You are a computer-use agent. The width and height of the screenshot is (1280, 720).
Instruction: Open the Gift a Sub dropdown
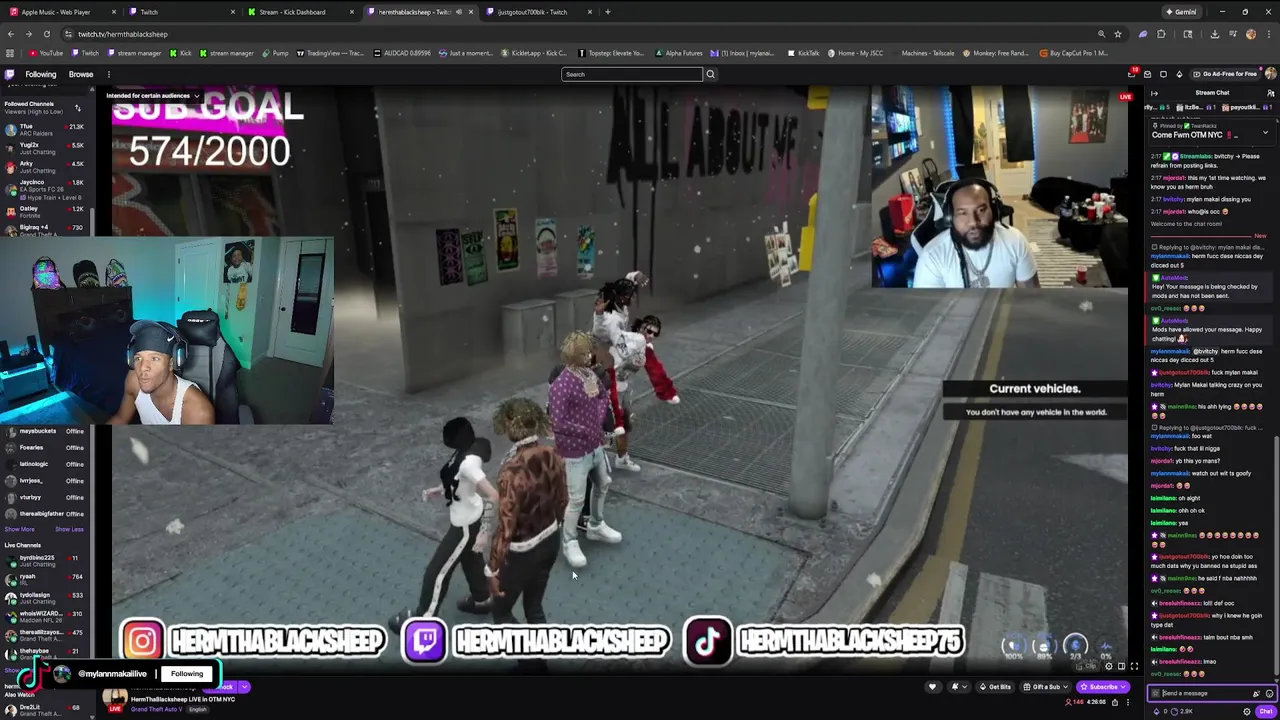click(x=1046, y=687)
